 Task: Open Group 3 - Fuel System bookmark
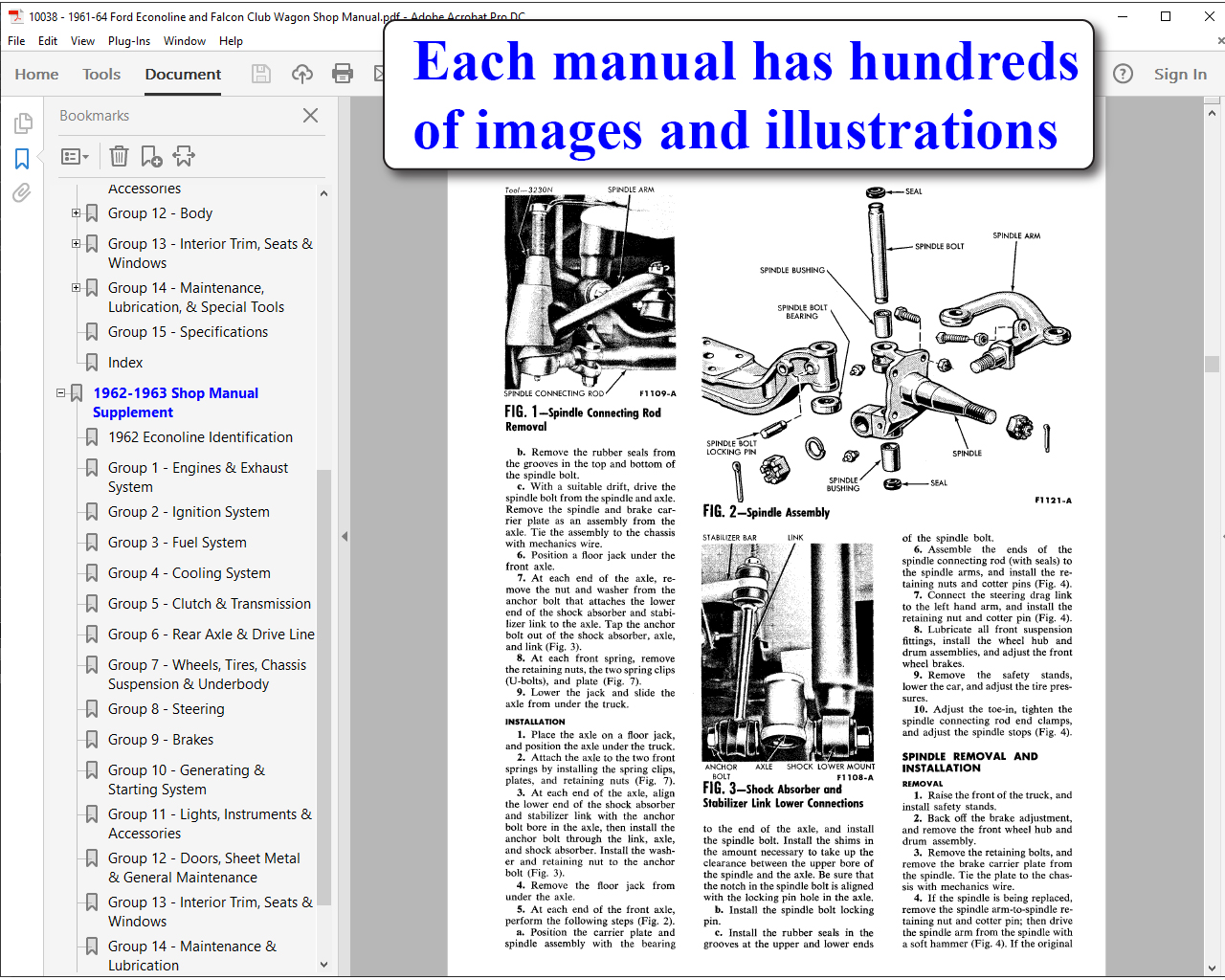177,543
